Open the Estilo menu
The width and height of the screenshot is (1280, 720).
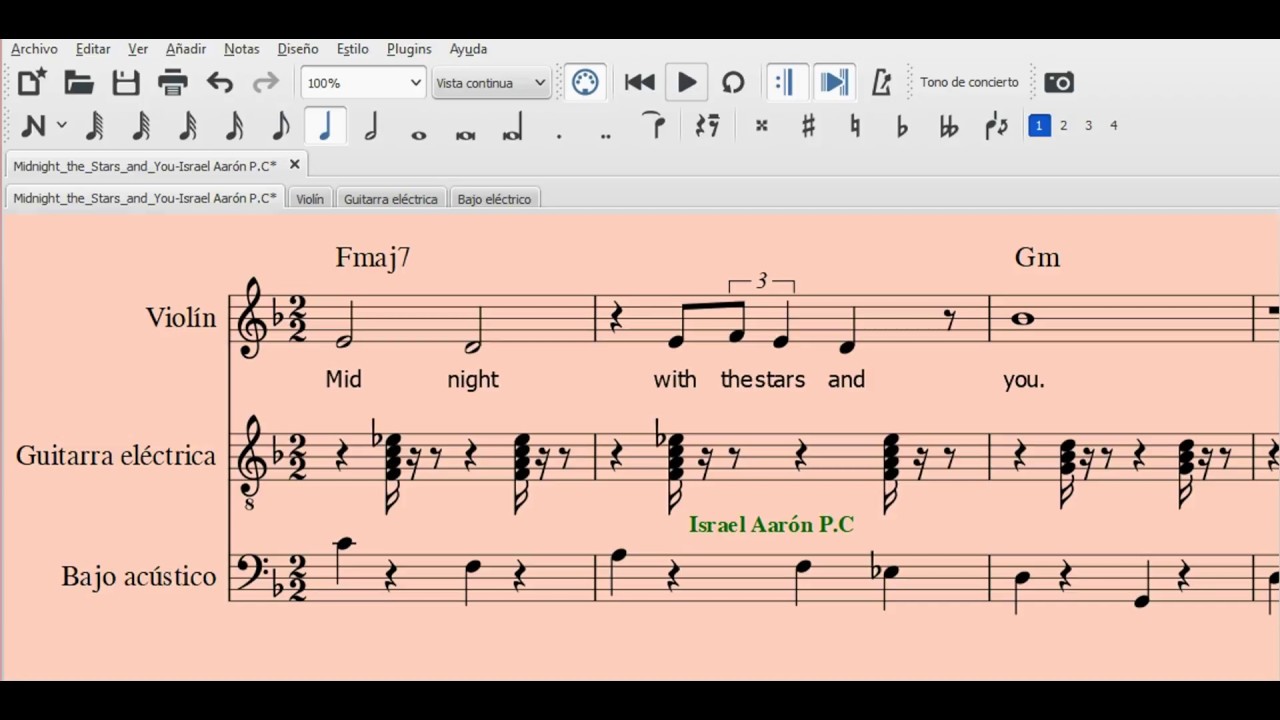(353, 49)
